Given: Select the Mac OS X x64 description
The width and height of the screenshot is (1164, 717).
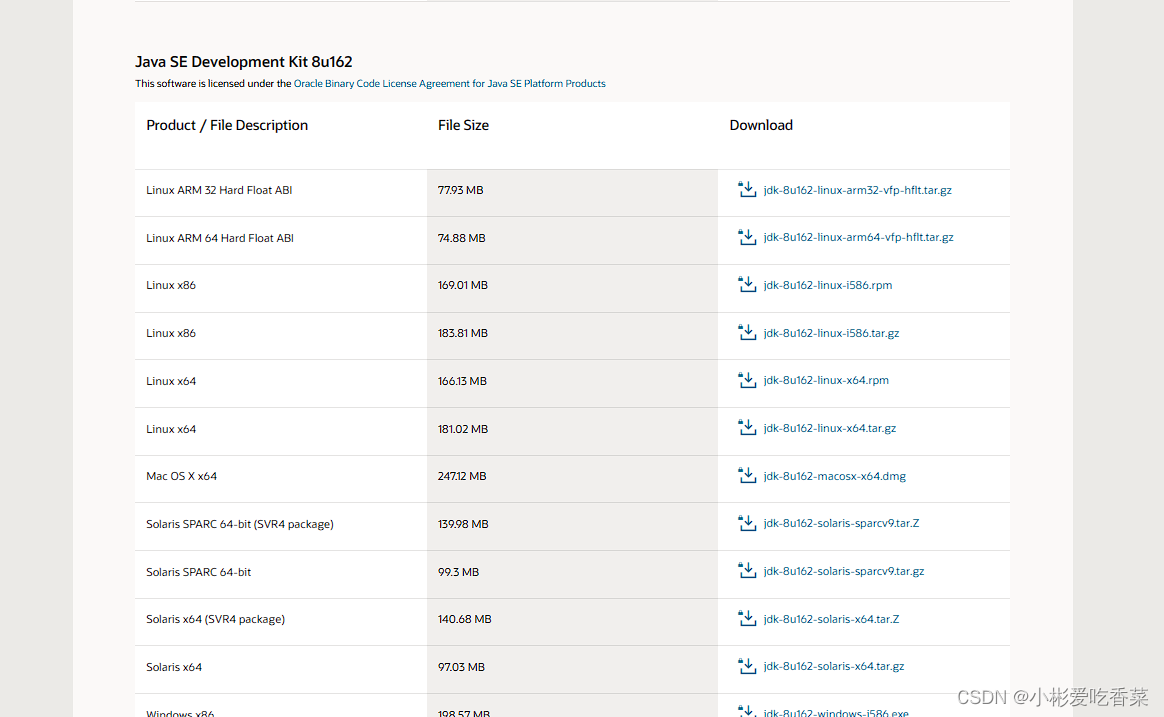Looking at the screenshot, I should coord(181,476).
